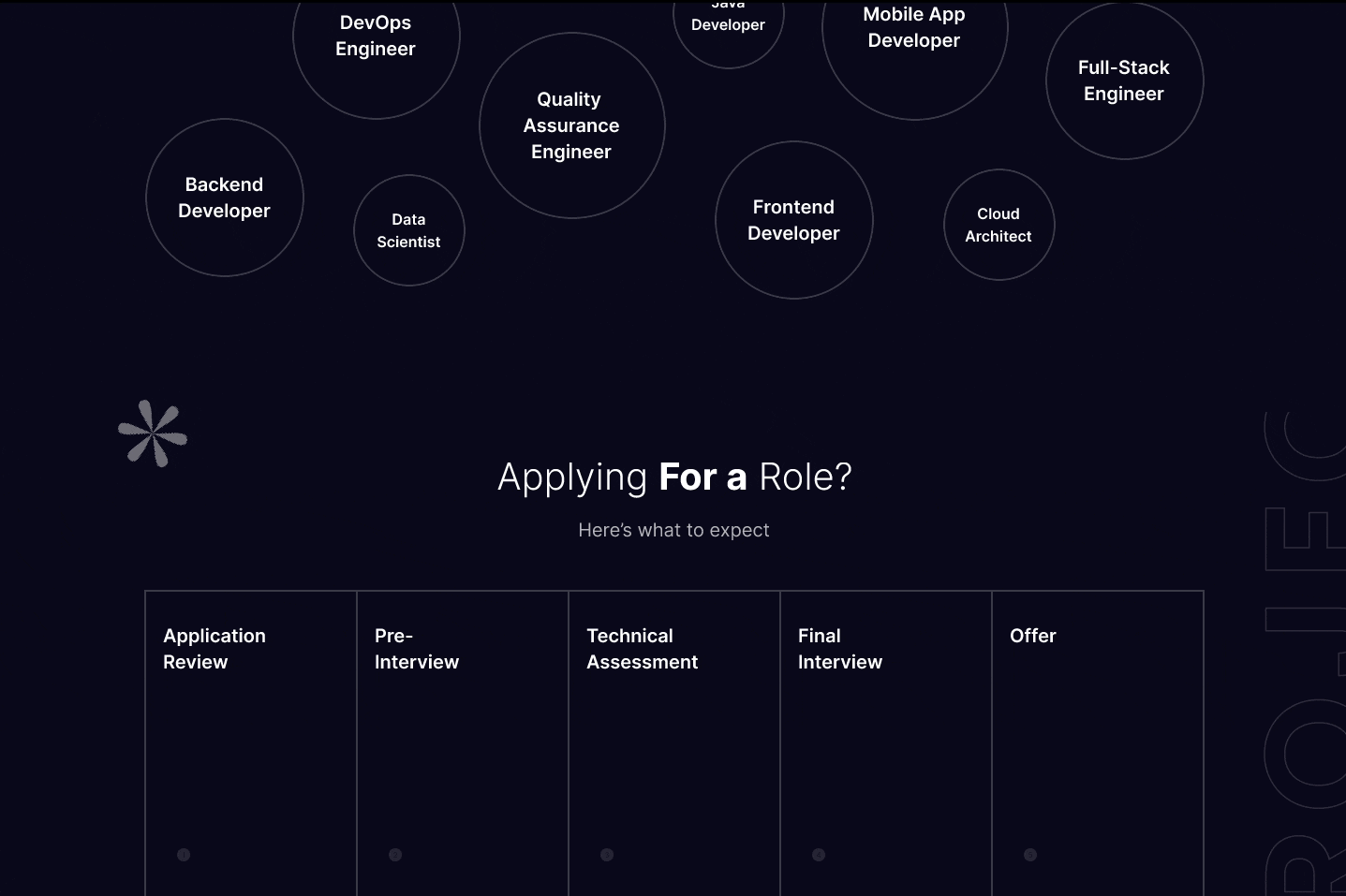Switch to the Technical Assessment step
The height and width of the screenshot is (896, 1346).
click(x=674, y=730)
